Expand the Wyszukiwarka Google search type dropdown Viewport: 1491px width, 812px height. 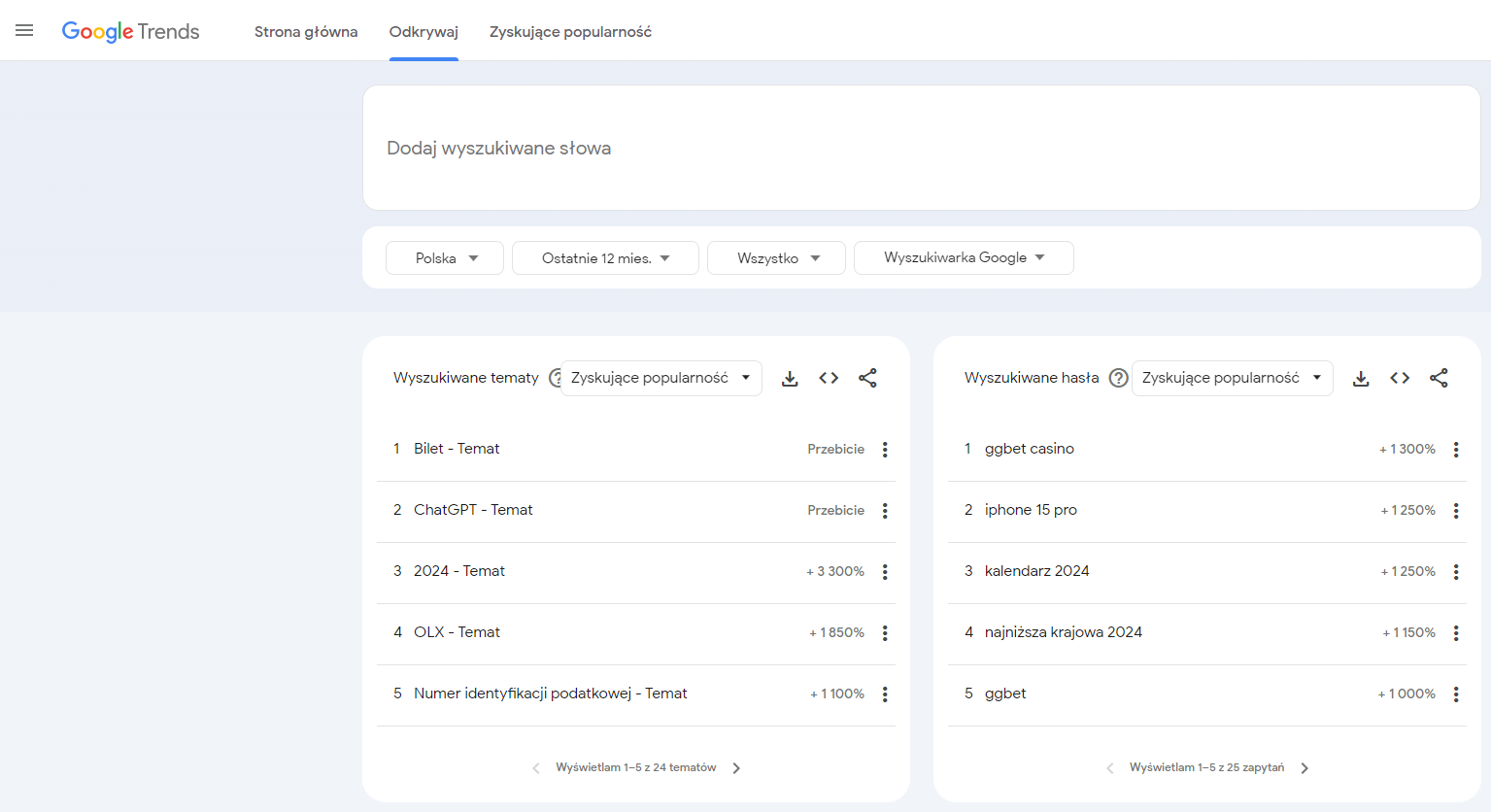964,258
